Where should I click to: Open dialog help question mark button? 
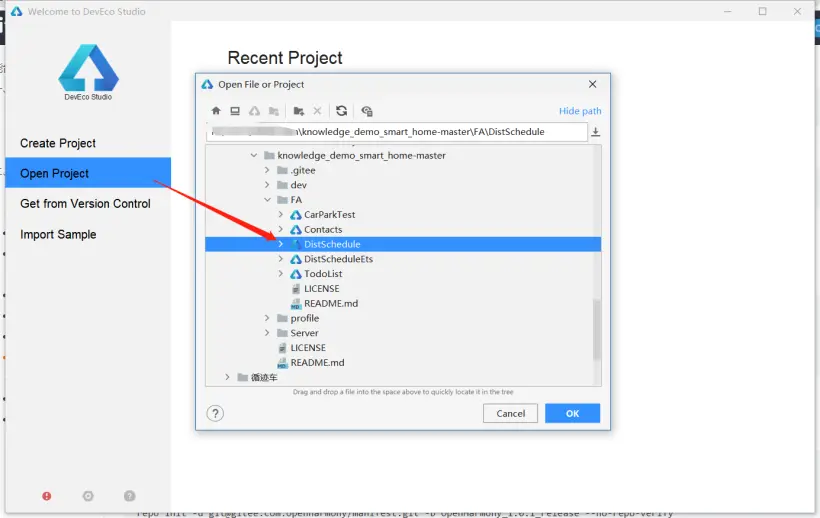pyautogui.click(x=215, y=413)
